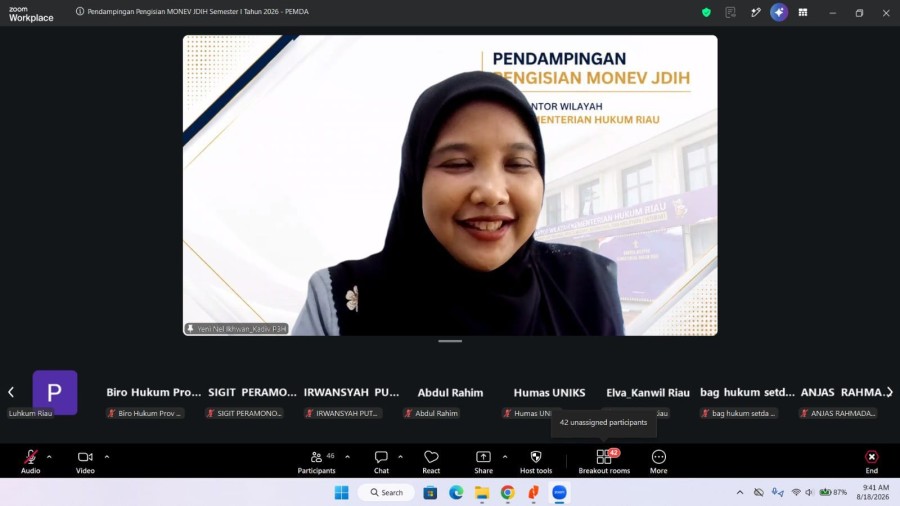Select the Biro Hukum Prov participant tile
Viewport: 900px width, 506px height.
[x=154, y=394]
